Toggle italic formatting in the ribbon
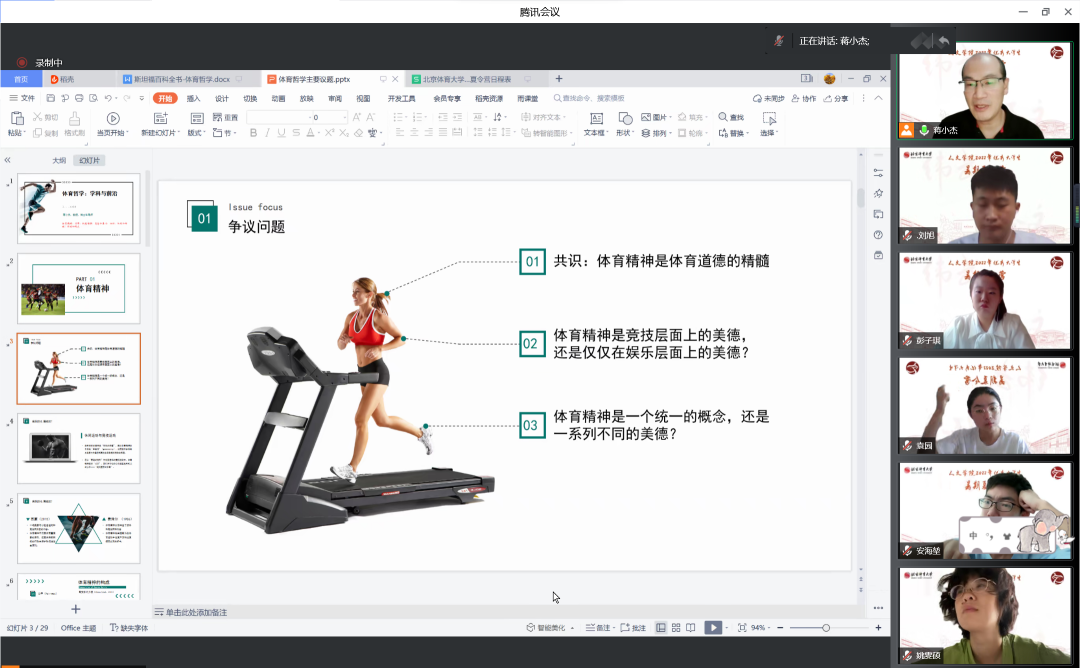This screenshot has width=1080, height=668. pos(267,132)
